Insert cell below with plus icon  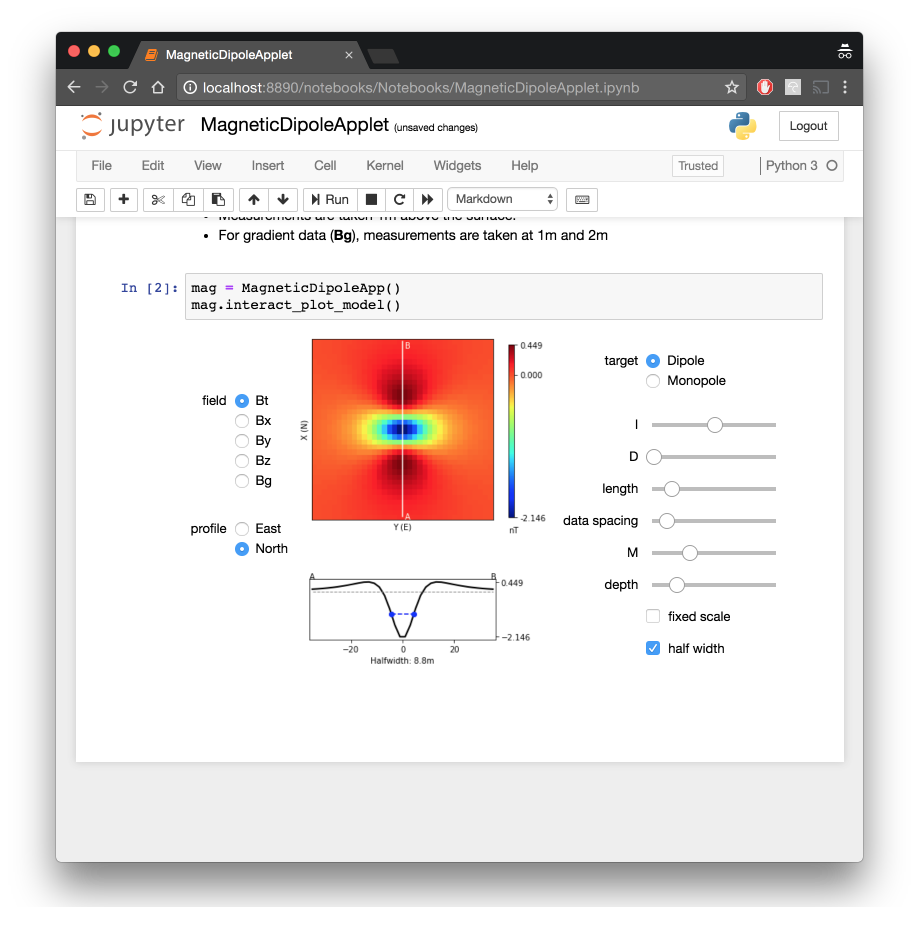124,200
